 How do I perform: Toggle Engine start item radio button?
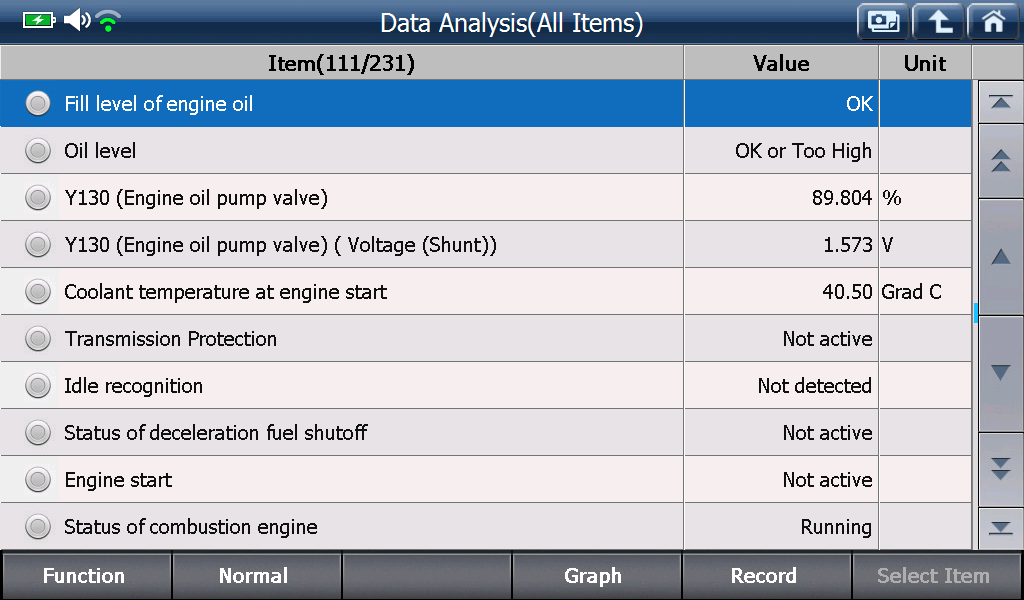click(38, 480)
